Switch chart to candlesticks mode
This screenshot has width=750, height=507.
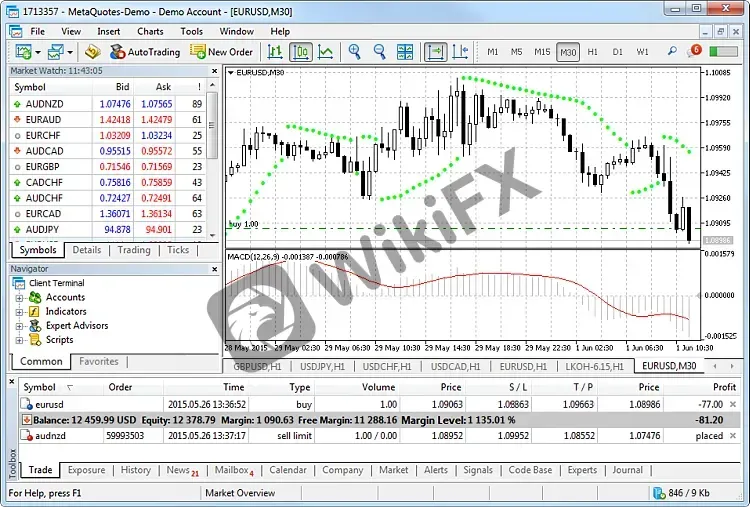click(x=301, y=52)
